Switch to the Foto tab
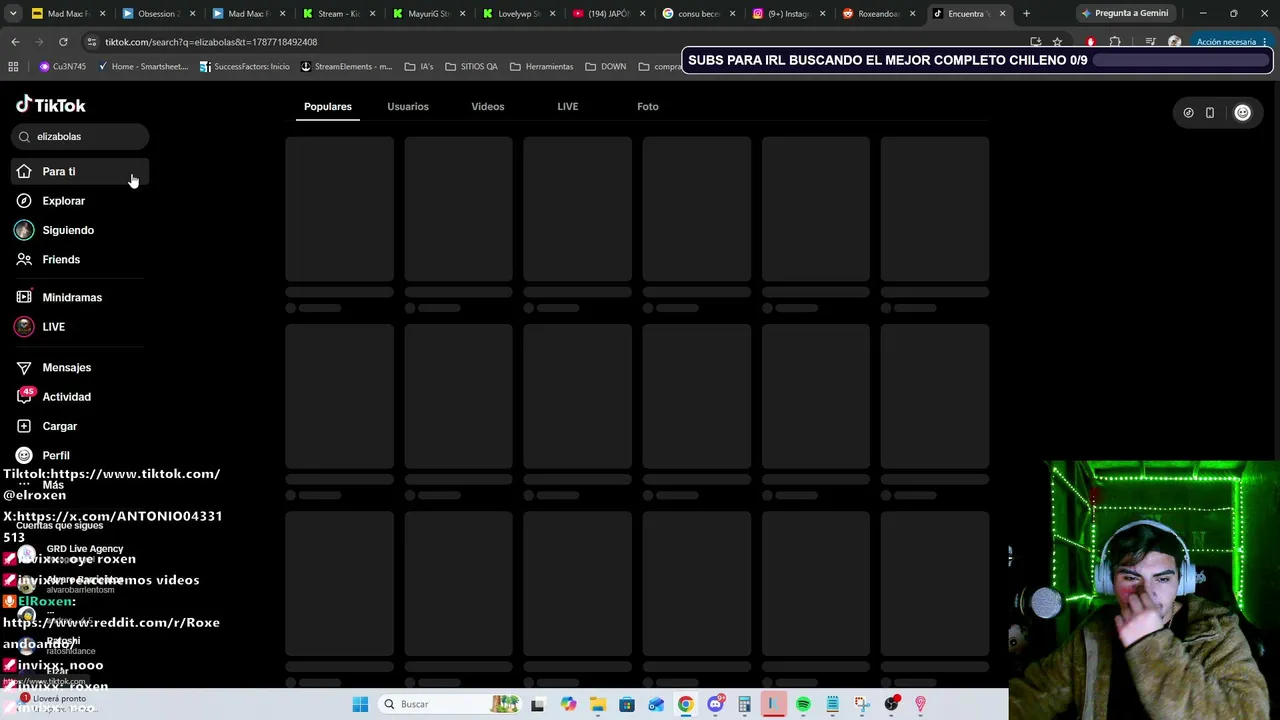 point(648,107)
